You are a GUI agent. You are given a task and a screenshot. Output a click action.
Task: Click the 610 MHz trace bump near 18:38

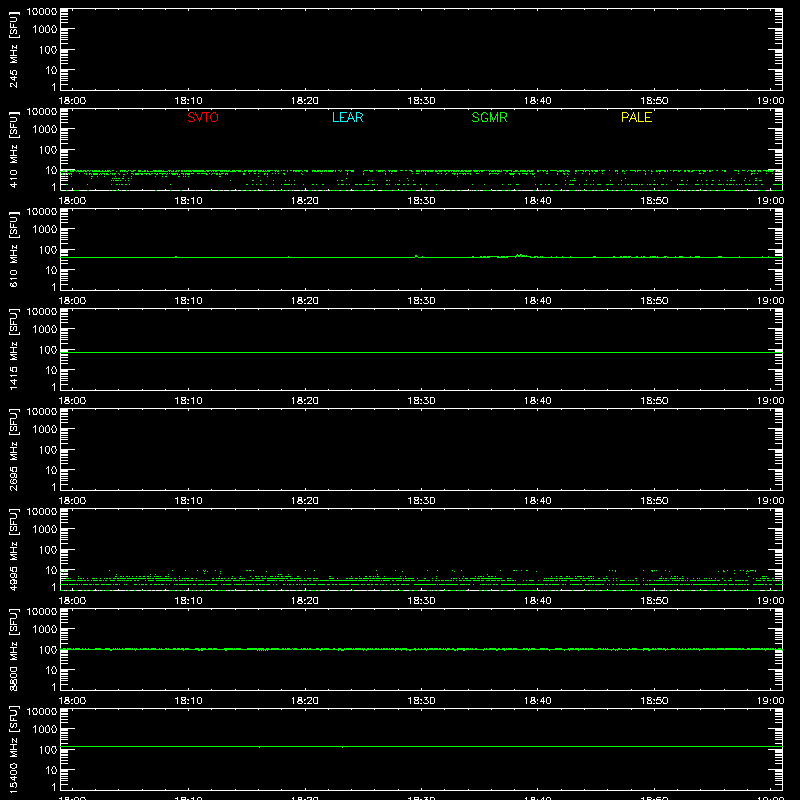[x=520, y=256]
